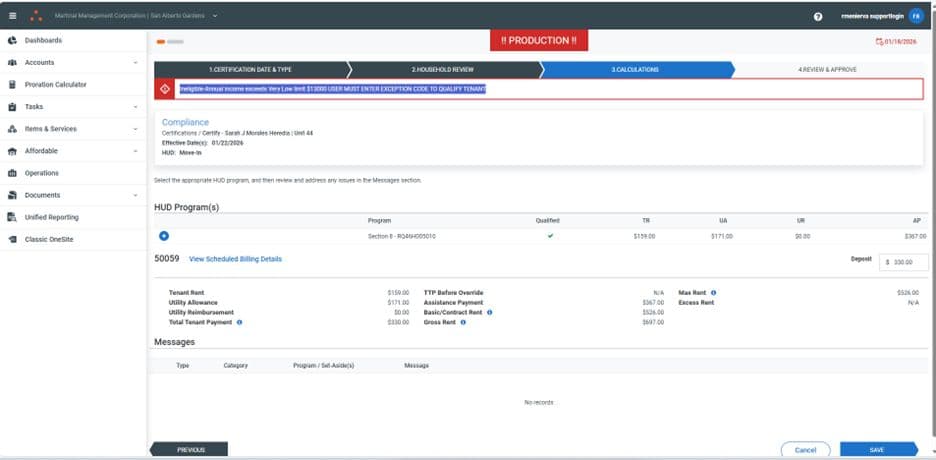Click the Compliance heading link

pos(186,122)
